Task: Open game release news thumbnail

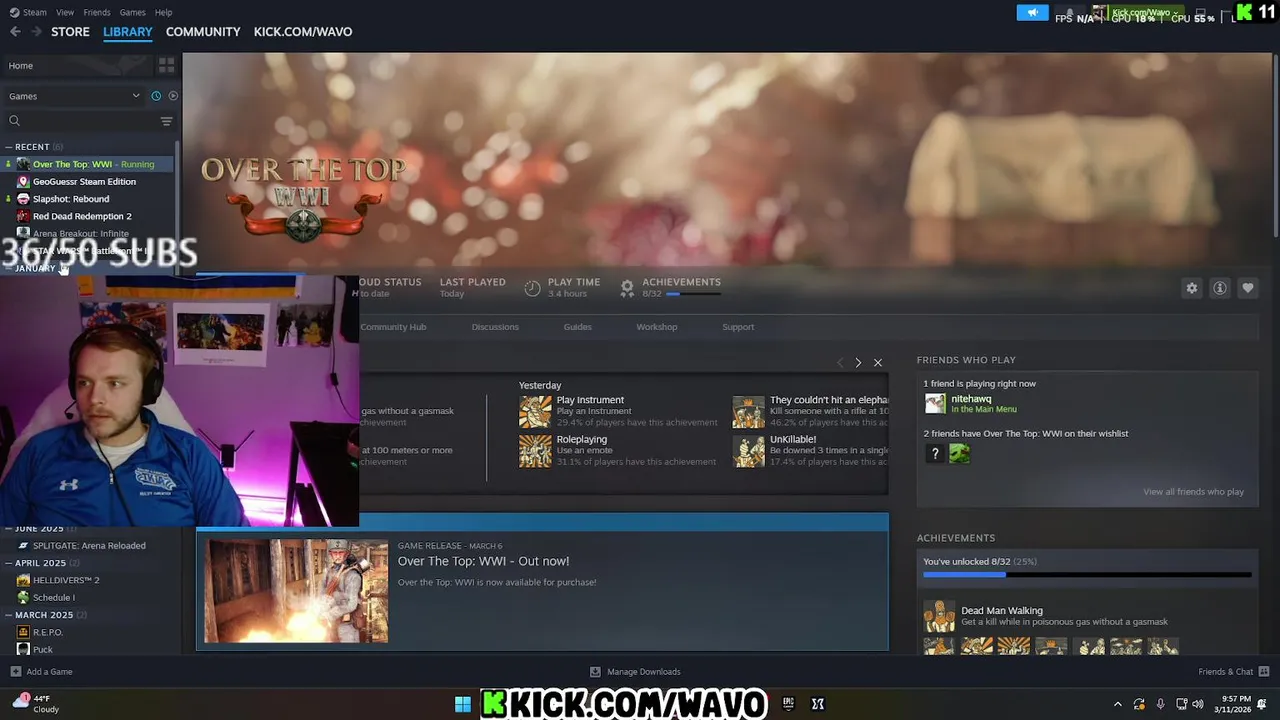Action: point(296,591)
